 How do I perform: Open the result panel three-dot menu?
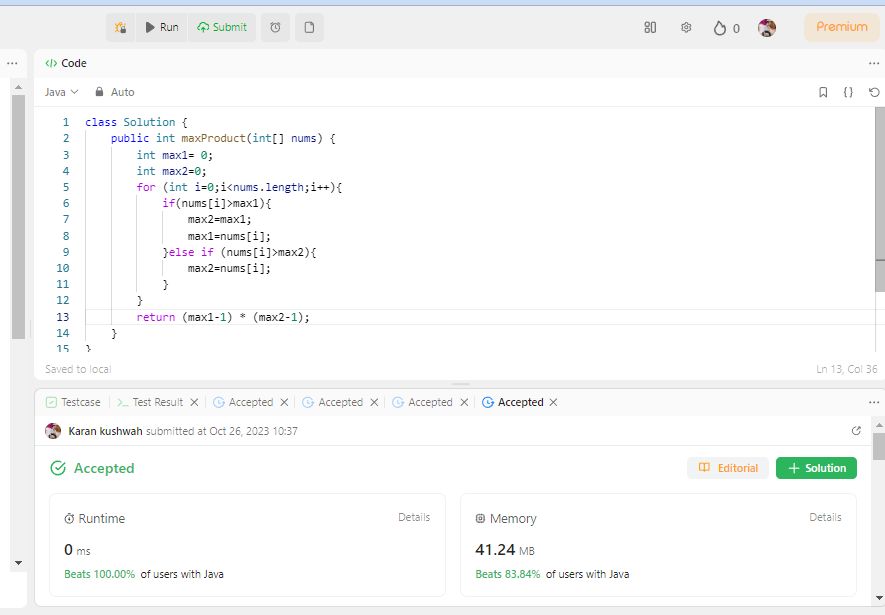[874, 402]
